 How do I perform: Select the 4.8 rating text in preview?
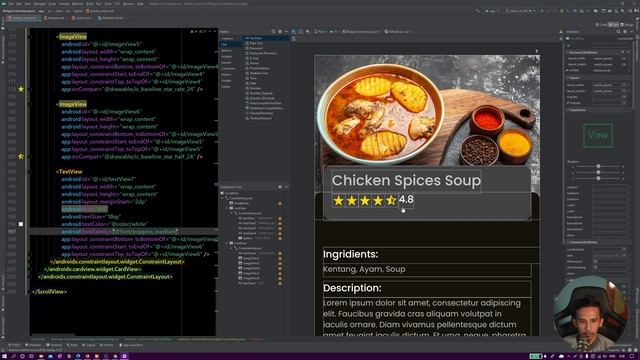[406, 199]
